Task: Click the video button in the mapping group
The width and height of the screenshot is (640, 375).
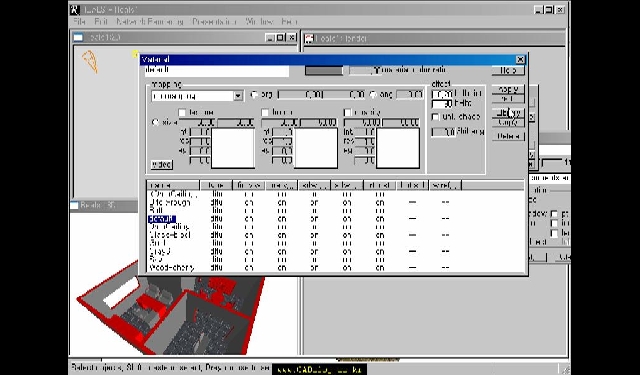Action: click(162, 164)
